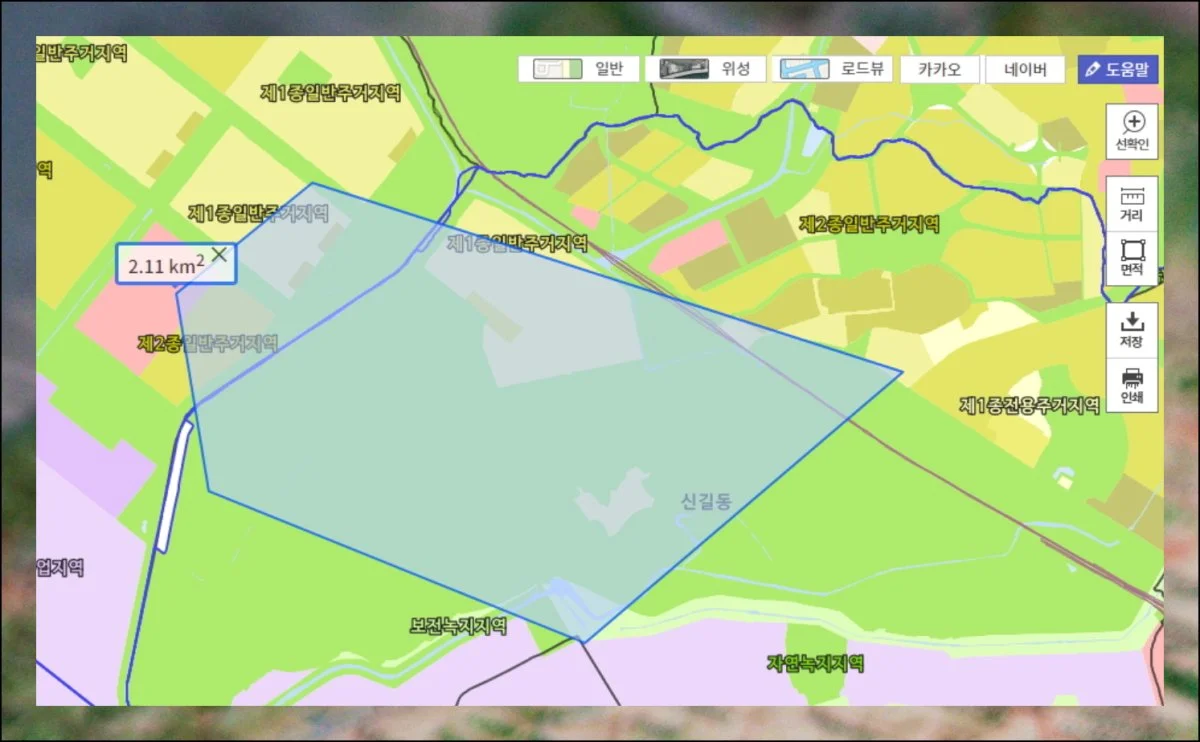
Task: Click the 저장 save download icon
Action: click(x=1132, y=329)
